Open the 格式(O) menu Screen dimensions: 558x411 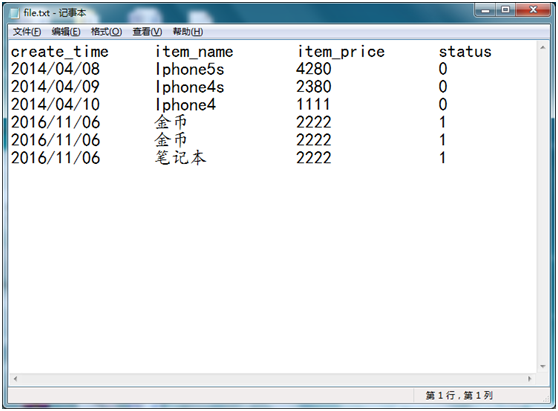106,32
